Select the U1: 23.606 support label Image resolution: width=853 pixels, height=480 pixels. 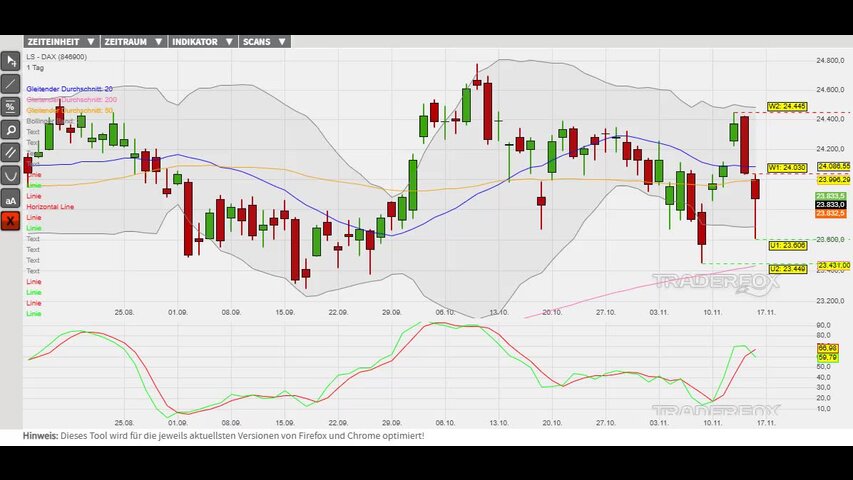click(x=786, y=245)
